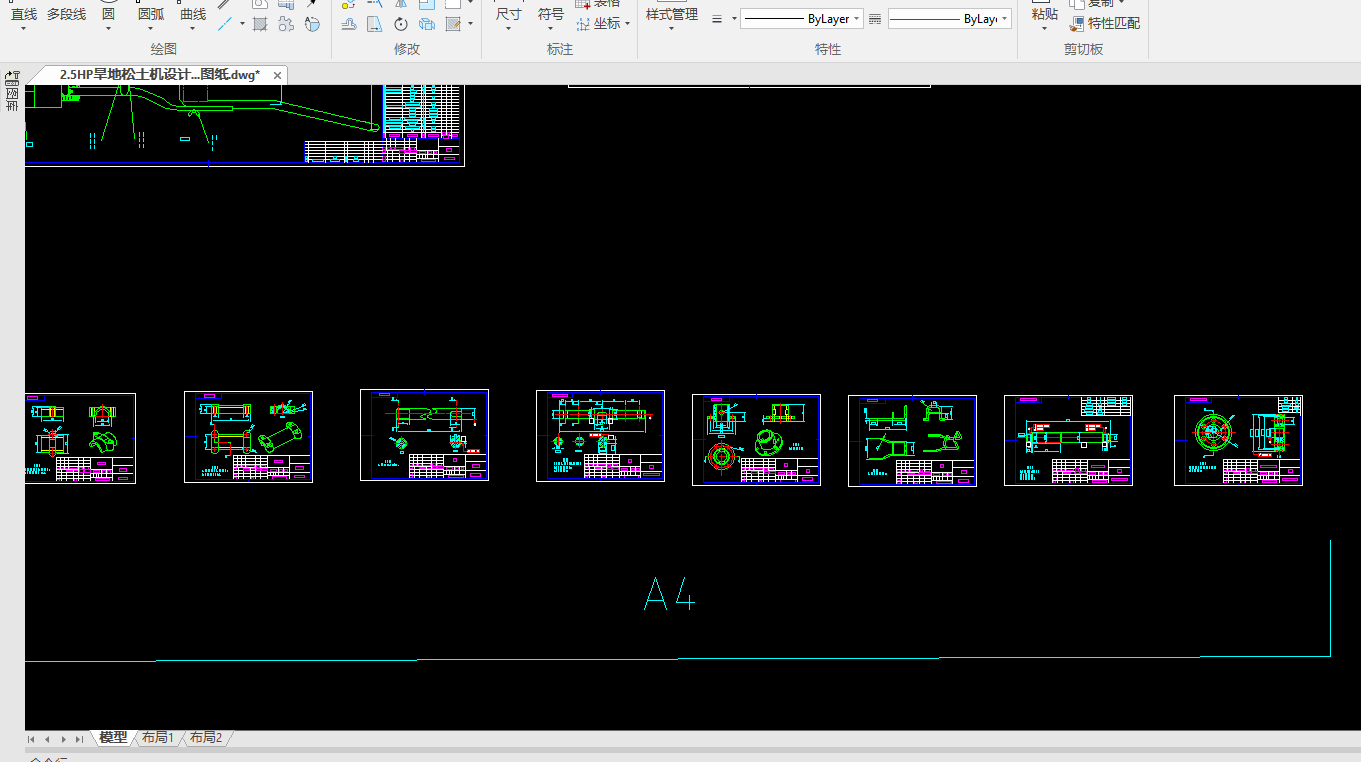Open the 符号 symbol menu
Image resolution: width=1361 pixels, height=762 pixels.
(551, 15)
